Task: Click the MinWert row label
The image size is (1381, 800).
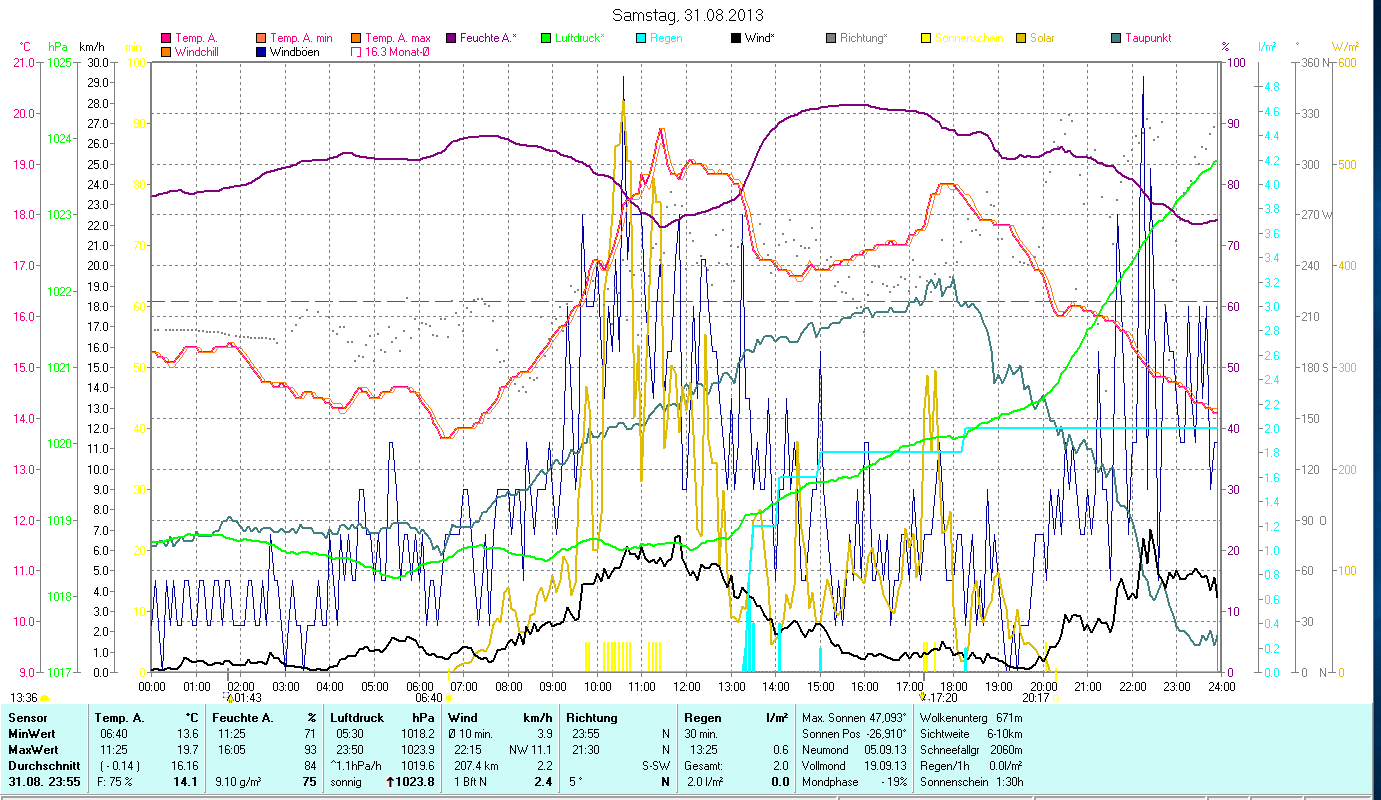Action: [32, 734]
